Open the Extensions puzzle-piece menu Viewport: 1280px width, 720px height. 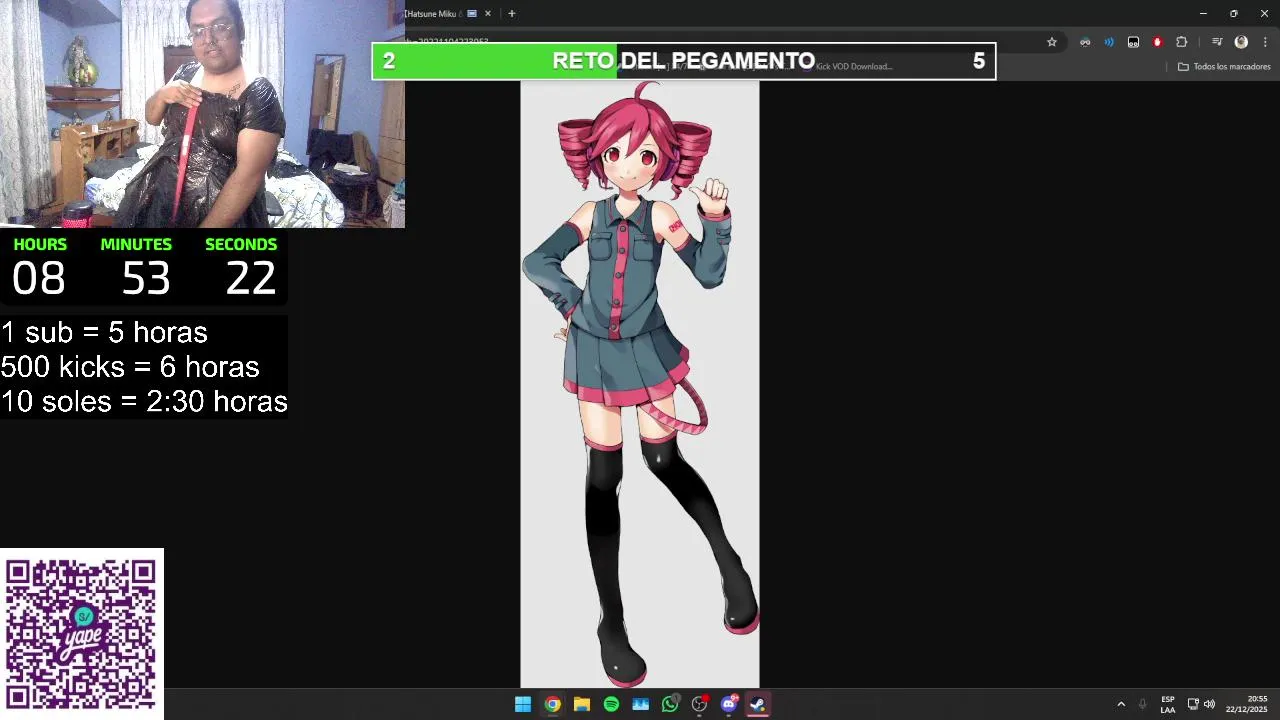(1181, 42)
